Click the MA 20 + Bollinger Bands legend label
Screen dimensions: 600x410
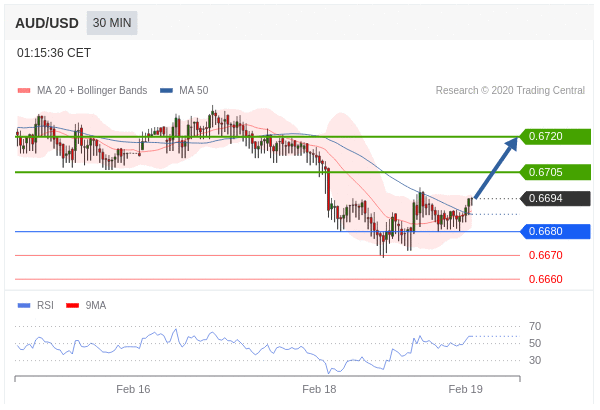tap(92, 90)
